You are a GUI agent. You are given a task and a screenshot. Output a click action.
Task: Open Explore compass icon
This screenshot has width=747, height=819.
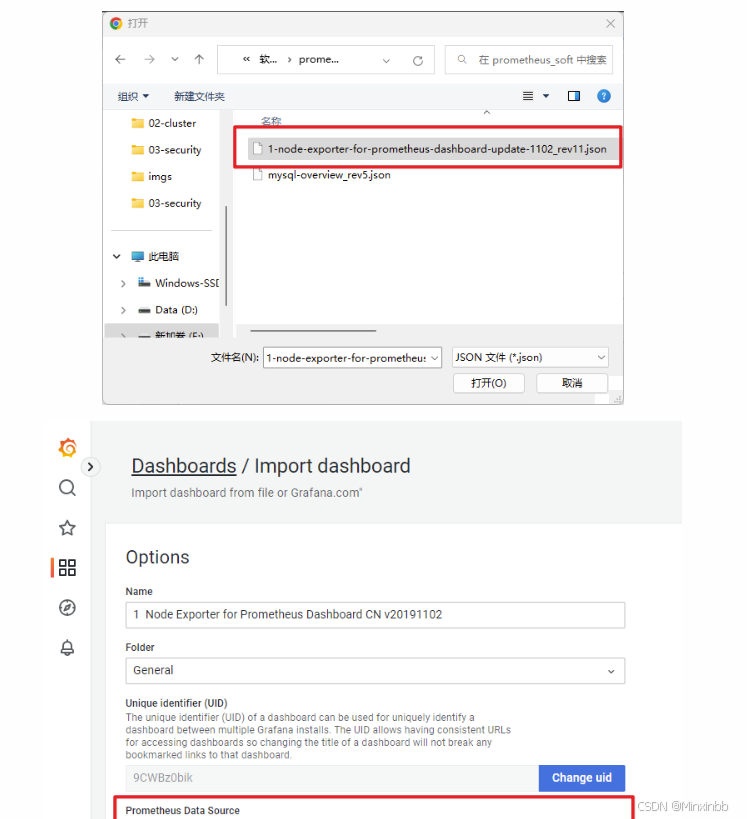67,607
